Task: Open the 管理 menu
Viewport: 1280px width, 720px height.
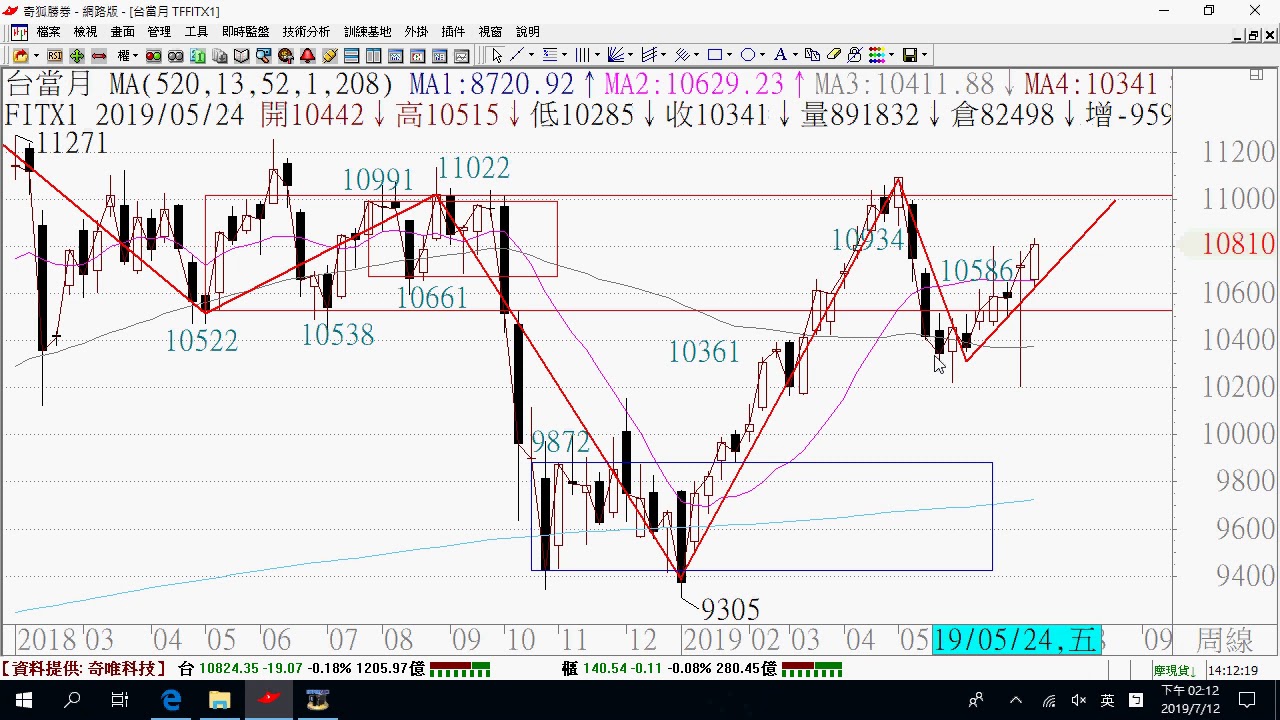Action: [x=159, y=32]
